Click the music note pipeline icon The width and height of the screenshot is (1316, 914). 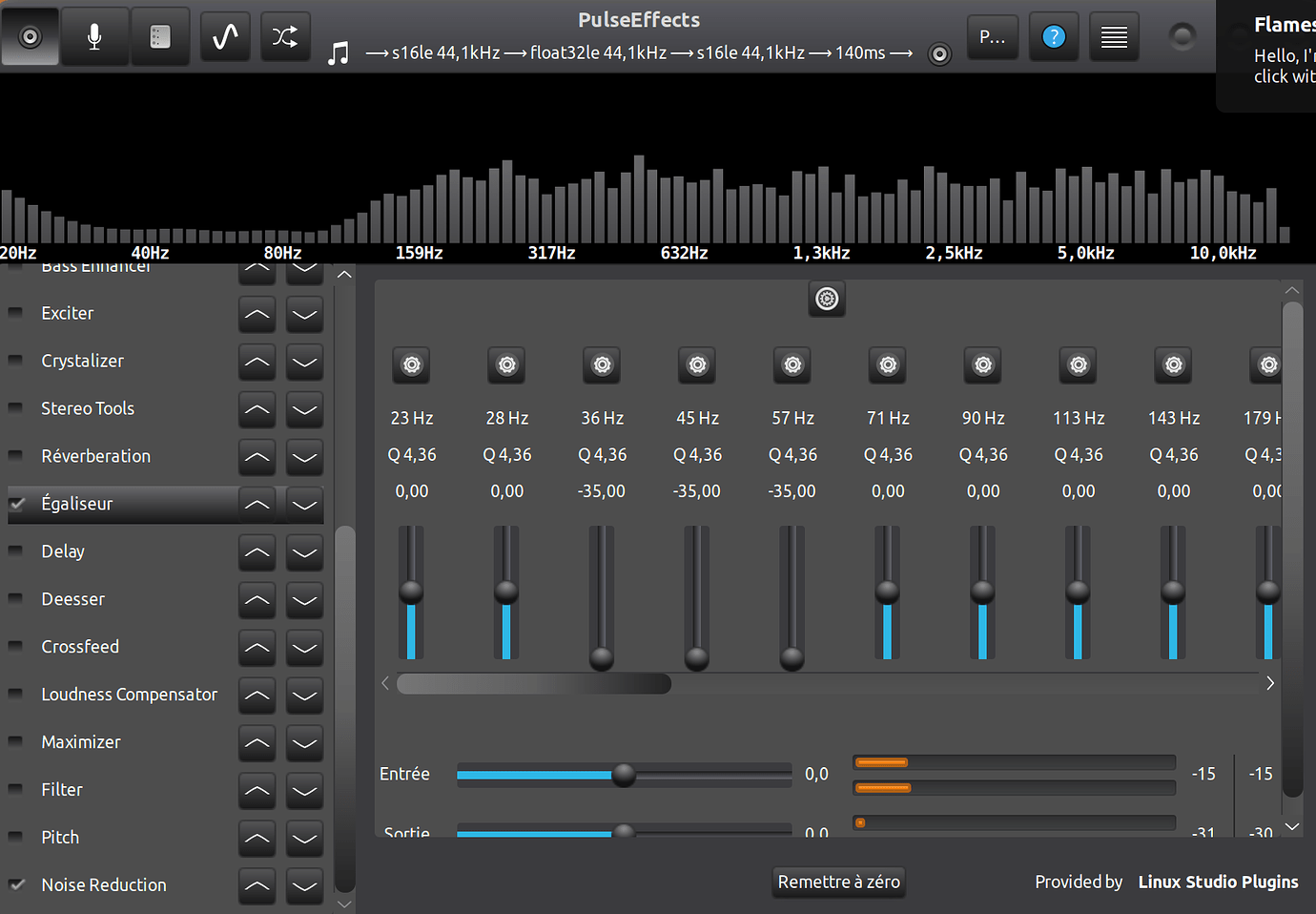(x=339, y=52)
